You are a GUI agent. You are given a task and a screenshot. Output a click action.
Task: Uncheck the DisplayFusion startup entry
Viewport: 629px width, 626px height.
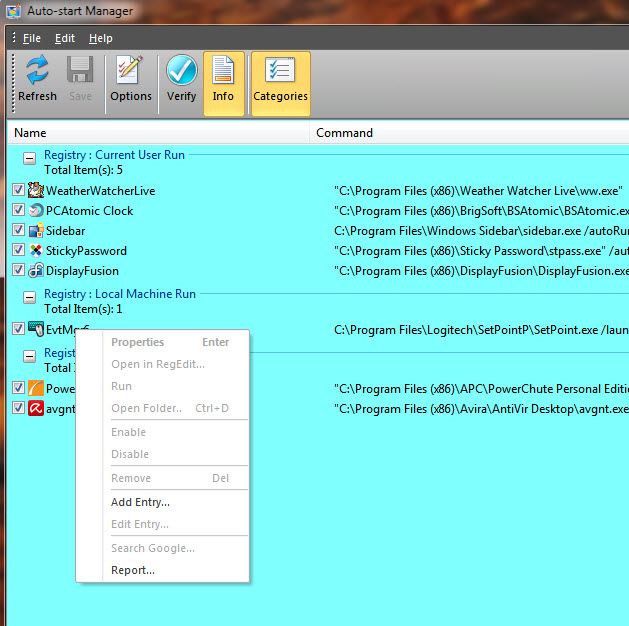18,269
